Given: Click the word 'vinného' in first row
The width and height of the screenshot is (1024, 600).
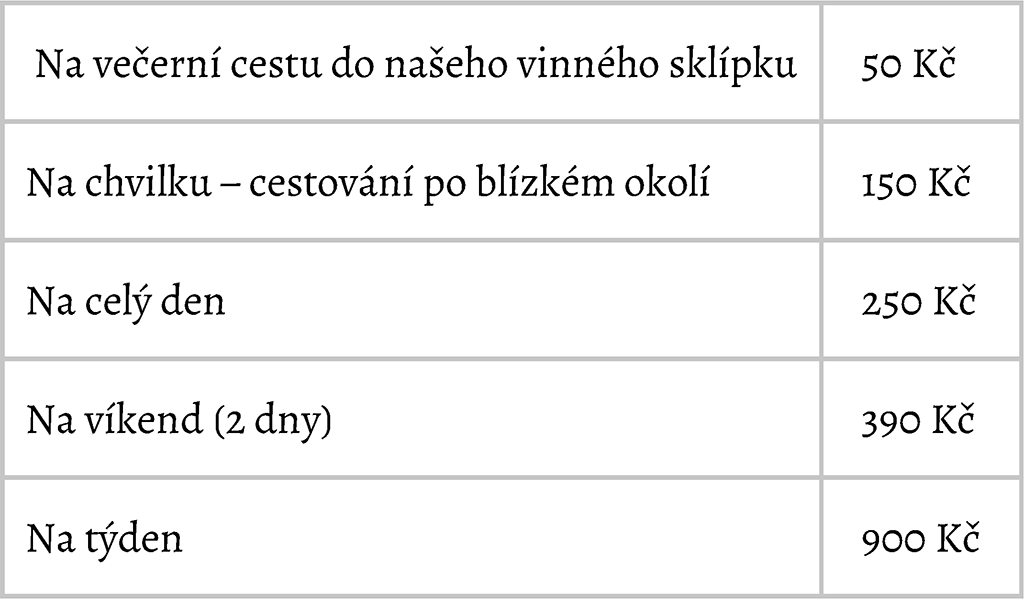Looking at the screenshot, I should pyautogui.click(x=583, y=63).
